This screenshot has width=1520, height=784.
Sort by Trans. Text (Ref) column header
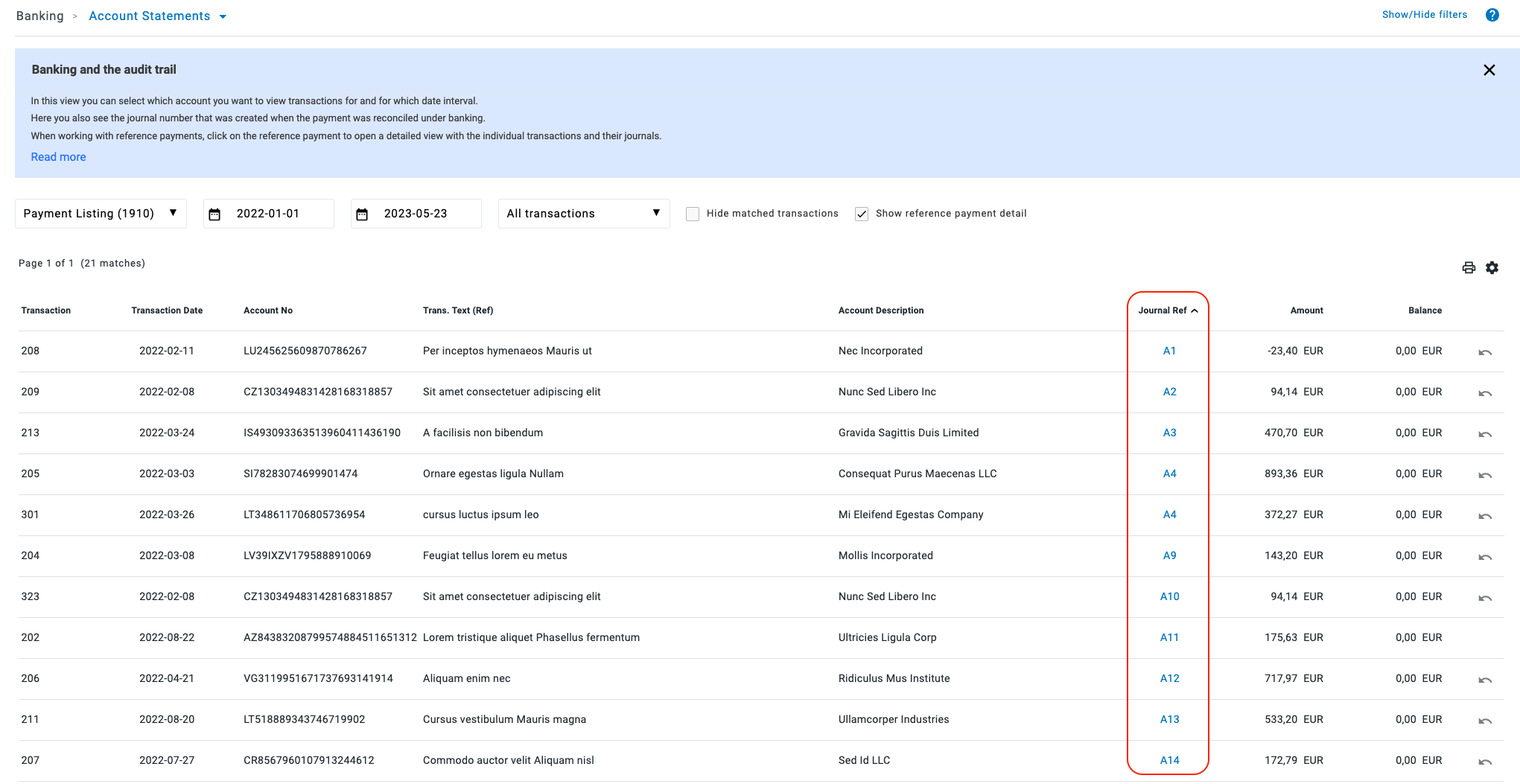tap(458, 310)
